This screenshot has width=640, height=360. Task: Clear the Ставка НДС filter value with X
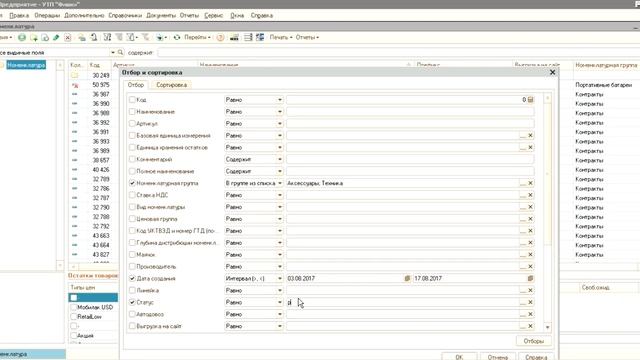(x=530, y=195)
